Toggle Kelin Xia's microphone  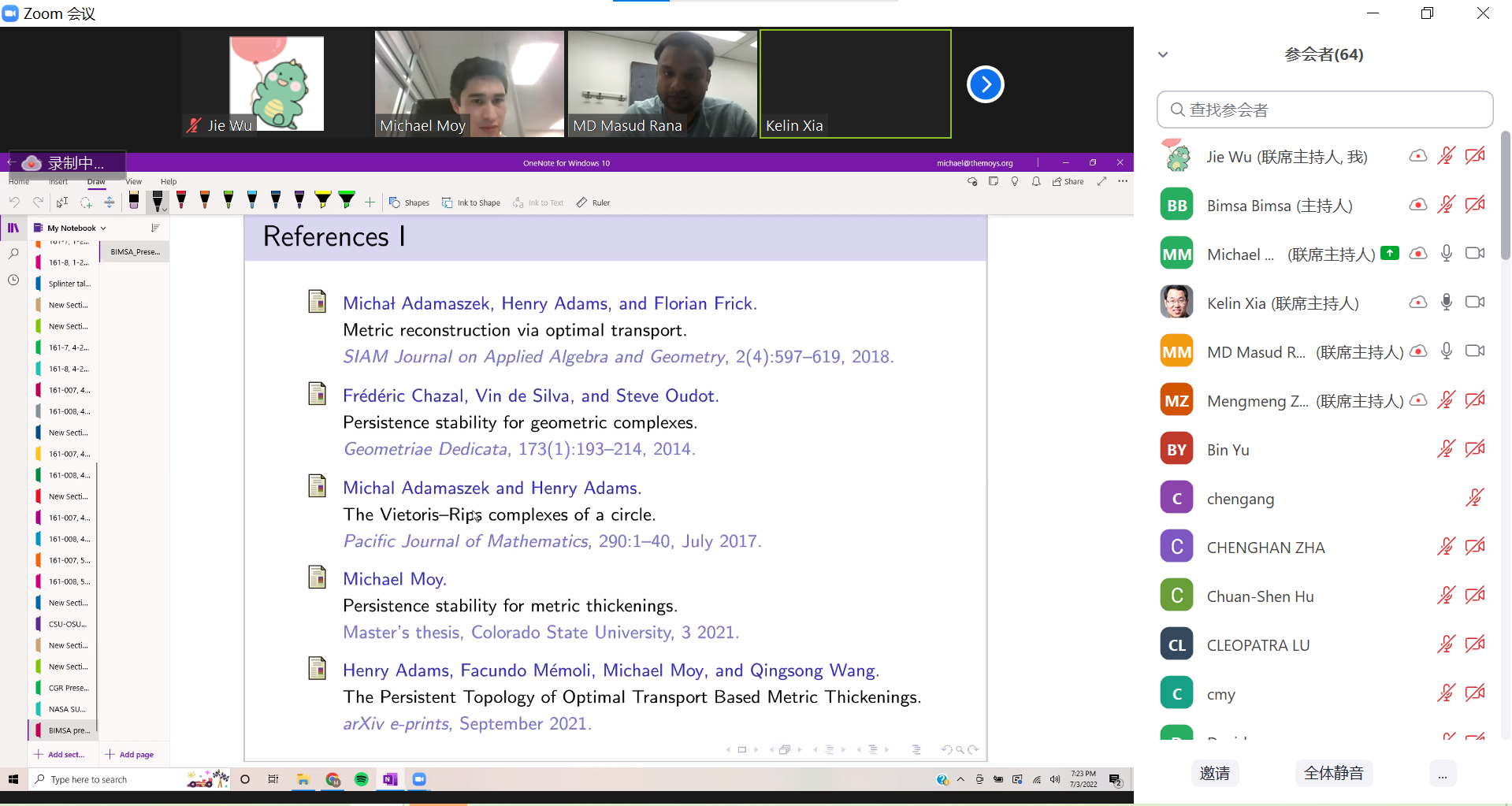(x=1447, y=303)
